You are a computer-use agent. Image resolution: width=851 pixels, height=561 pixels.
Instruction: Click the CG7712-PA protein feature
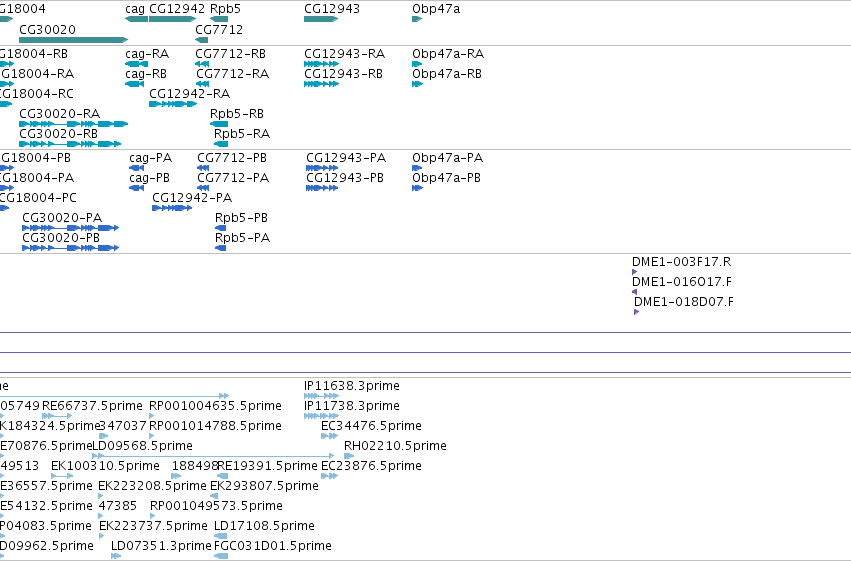203,188
